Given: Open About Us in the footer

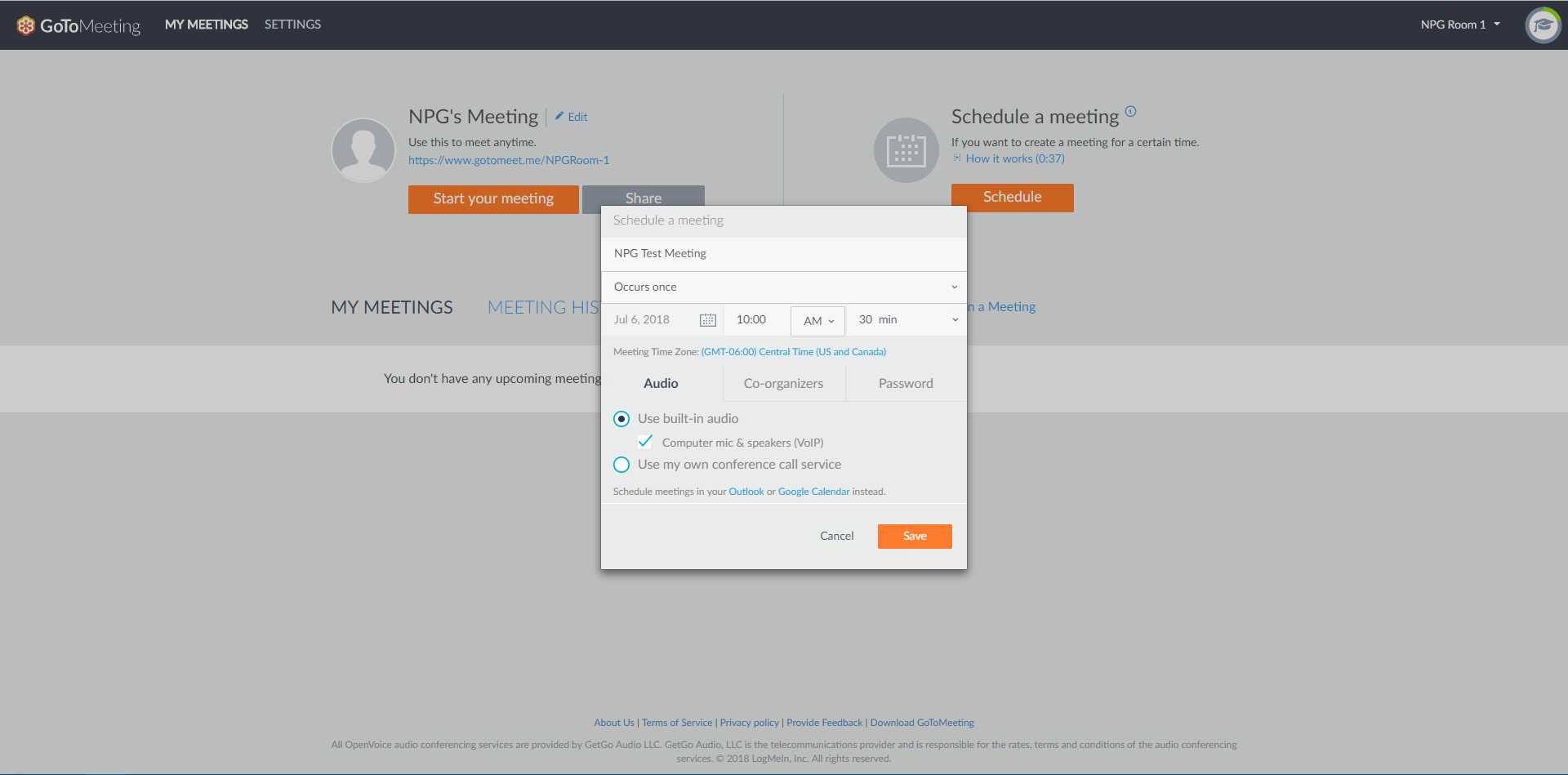Looking at the screenshot, I should point(614,723).
